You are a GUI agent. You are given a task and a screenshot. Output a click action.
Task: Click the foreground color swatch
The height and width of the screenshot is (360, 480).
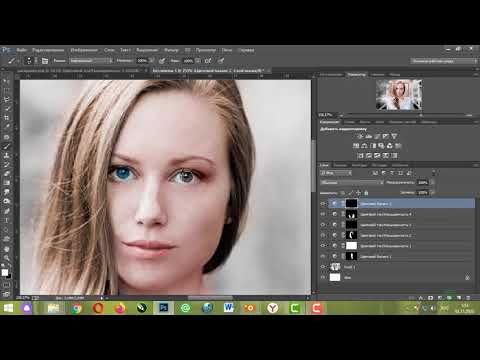(5, 272)
